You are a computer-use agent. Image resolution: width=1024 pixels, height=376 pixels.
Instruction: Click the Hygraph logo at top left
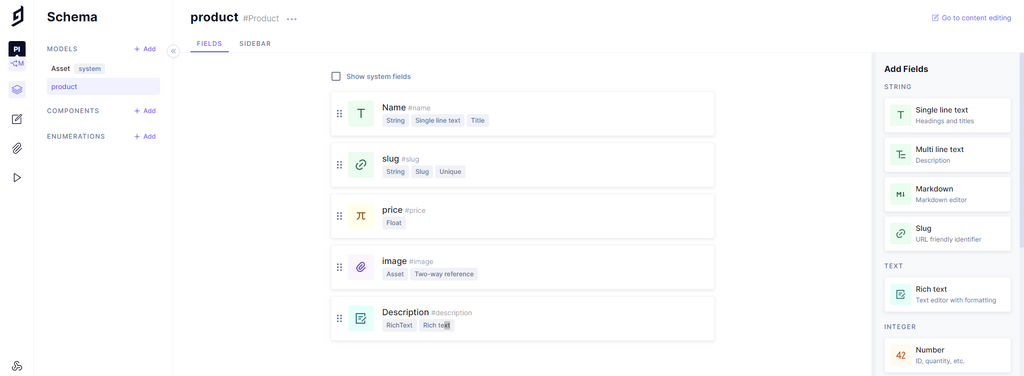(x=18, y=16)
